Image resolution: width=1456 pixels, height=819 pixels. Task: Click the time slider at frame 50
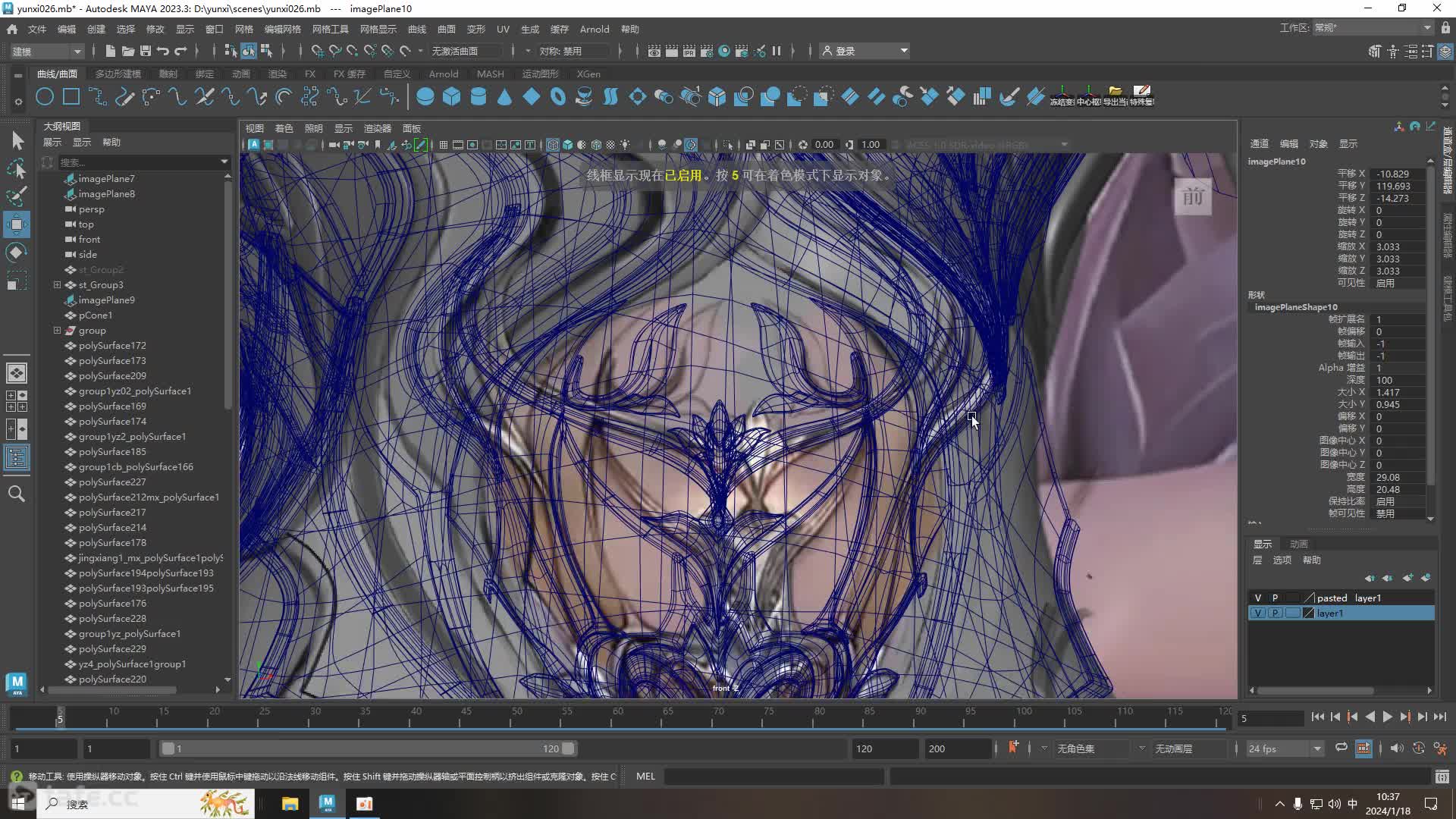click(516, 717)
